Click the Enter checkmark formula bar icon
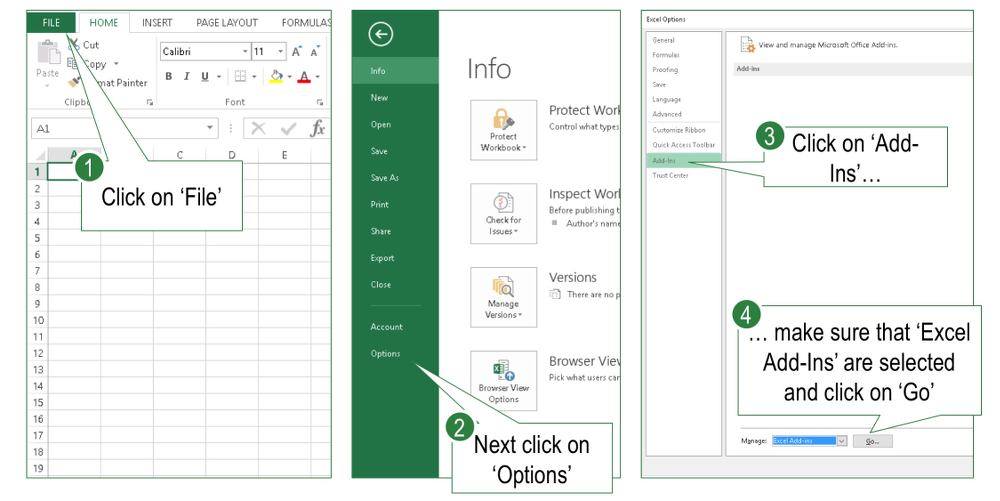1000x501 pixels. point(288,129)
